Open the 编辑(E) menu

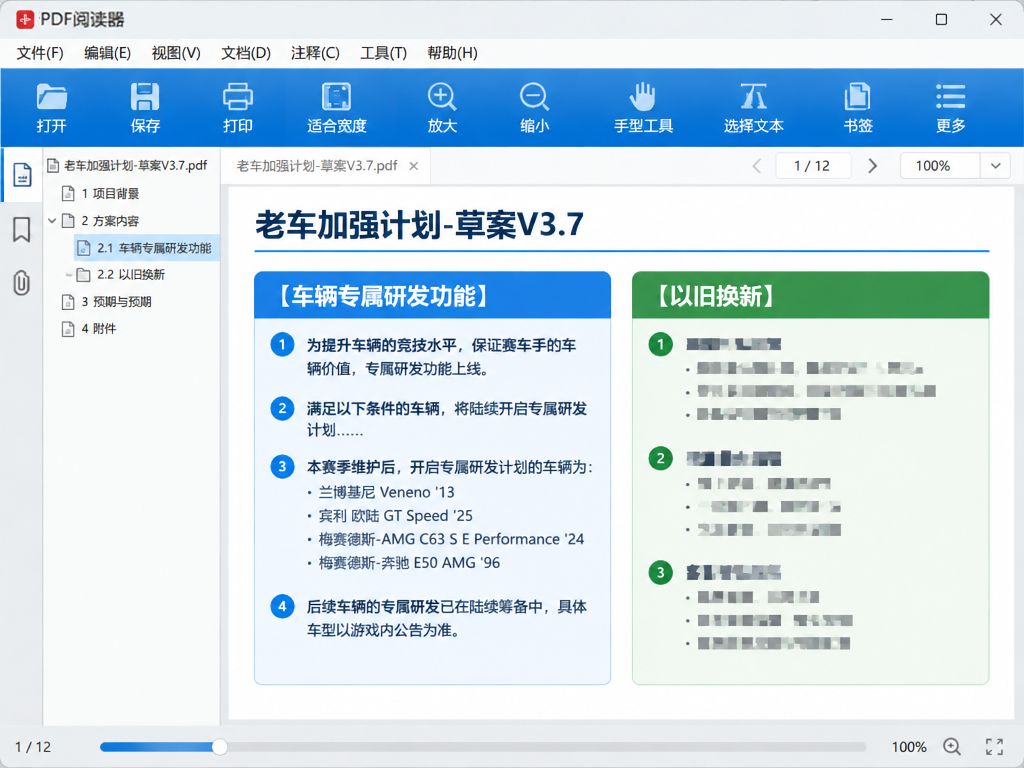click(107, 53)
